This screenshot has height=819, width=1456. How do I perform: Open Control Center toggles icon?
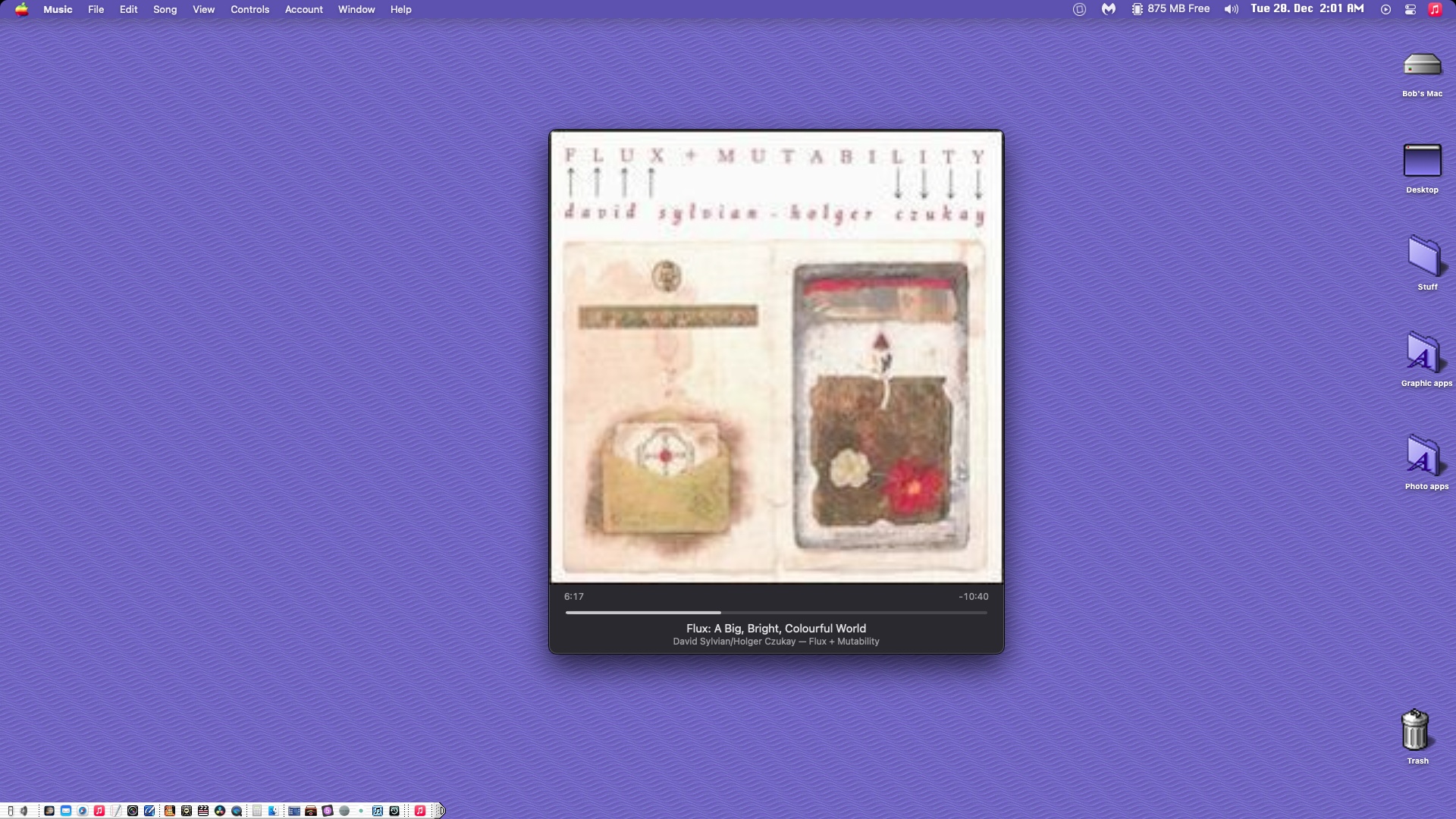click(1410, 9)
